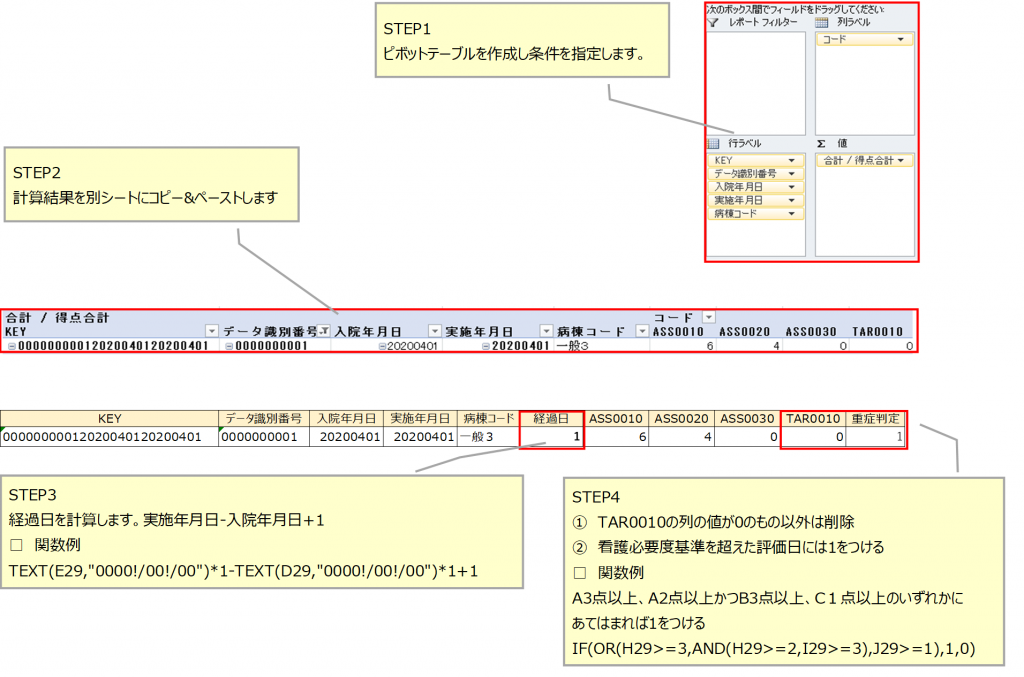The image size is (1024, 677).
Task: Click the レポートフィルター funnel icon
Action: [712, 23]
